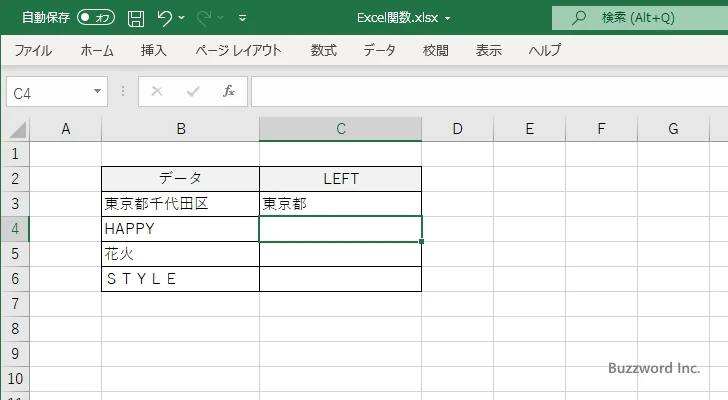
Task: Switch to the 校閲 tab
Action: tap(436, 50)
